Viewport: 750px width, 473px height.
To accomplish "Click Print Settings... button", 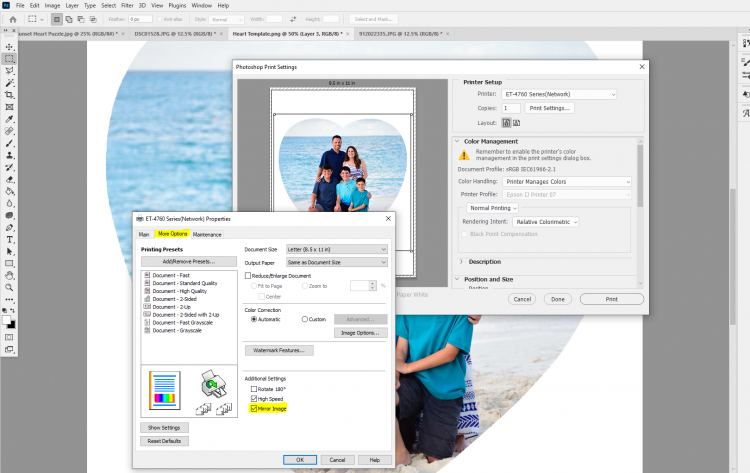I will coord(549,108).
